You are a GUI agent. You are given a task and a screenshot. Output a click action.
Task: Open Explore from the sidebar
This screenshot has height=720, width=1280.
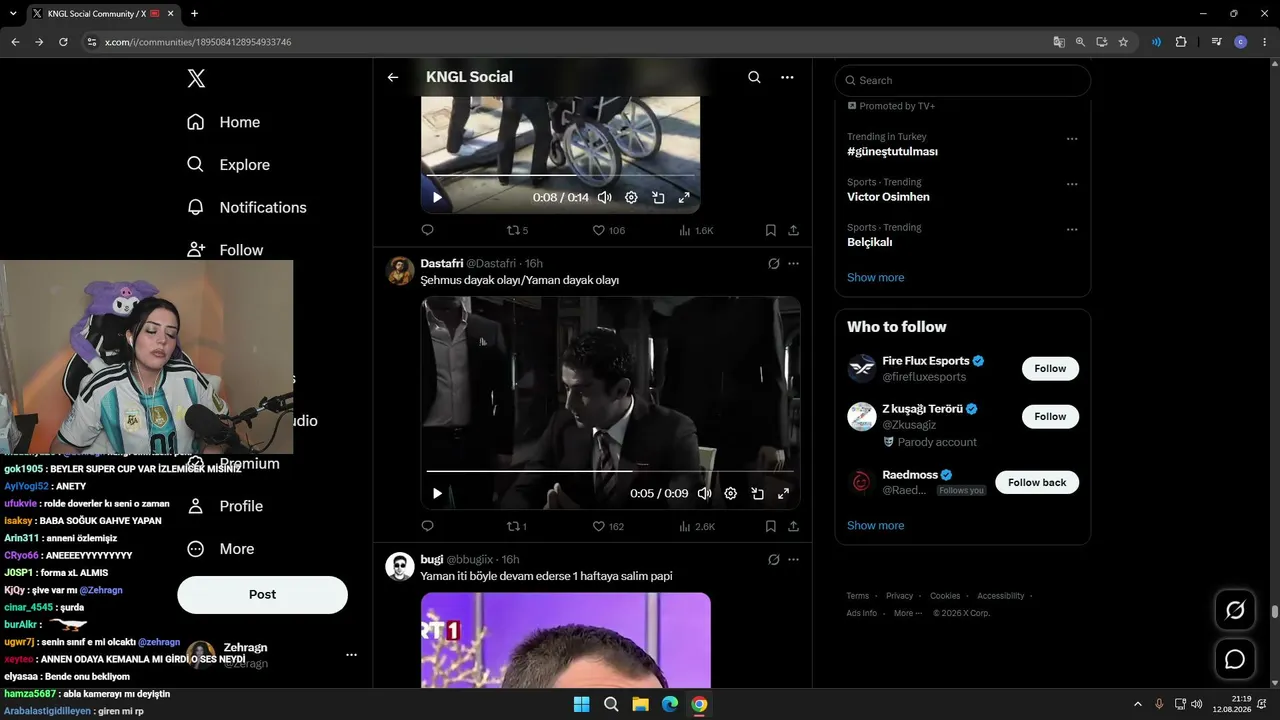pyautogui.click(x=228, y=165)
